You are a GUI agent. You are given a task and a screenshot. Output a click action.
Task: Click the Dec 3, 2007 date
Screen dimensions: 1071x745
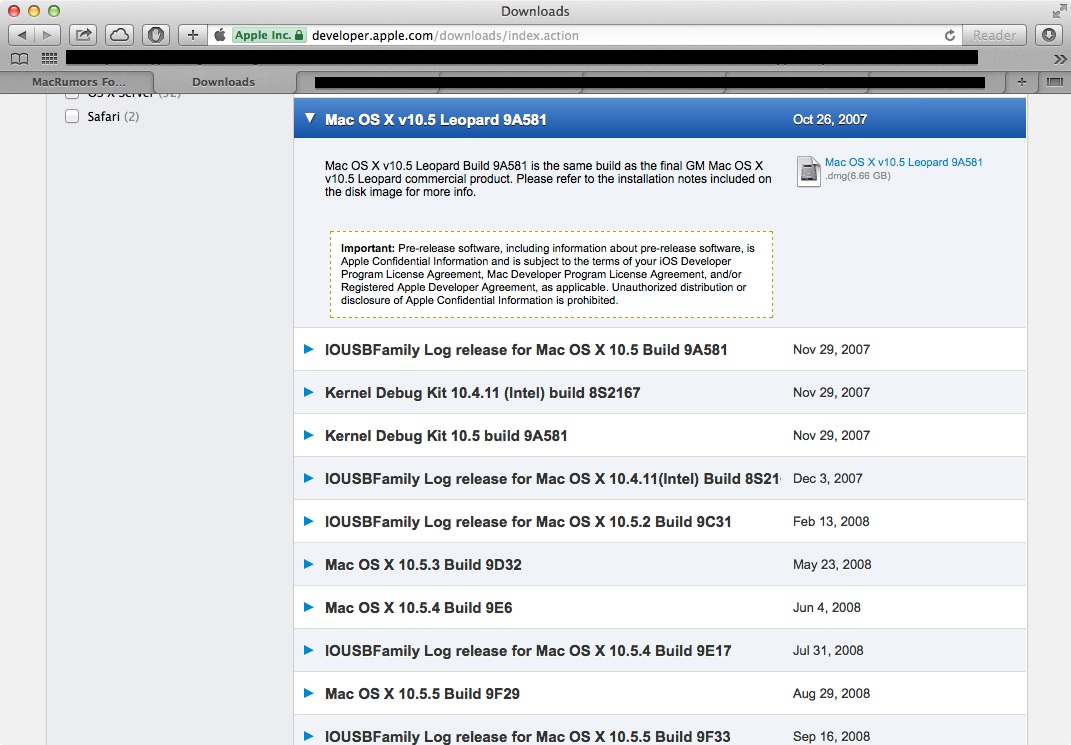pos(828,479)
